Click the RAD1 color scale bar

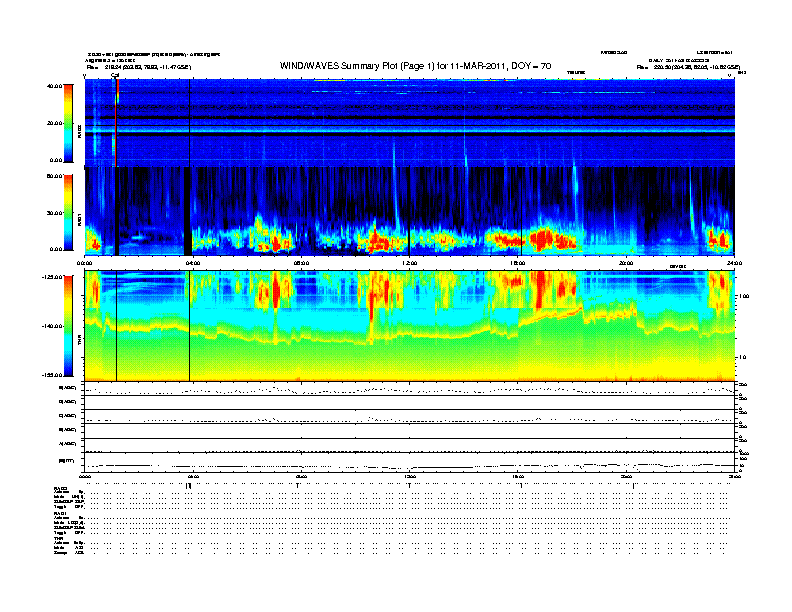pos(68,212)
